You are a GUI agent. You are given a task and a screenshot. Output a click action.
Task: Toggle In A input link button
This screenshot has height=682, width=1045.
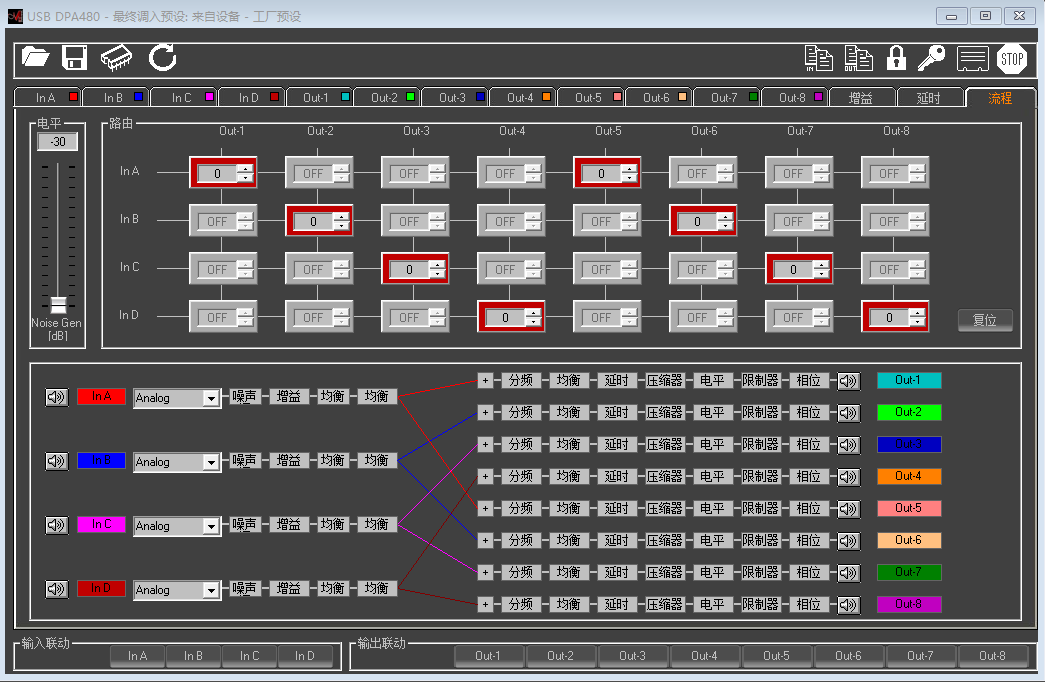coord(137,656)
